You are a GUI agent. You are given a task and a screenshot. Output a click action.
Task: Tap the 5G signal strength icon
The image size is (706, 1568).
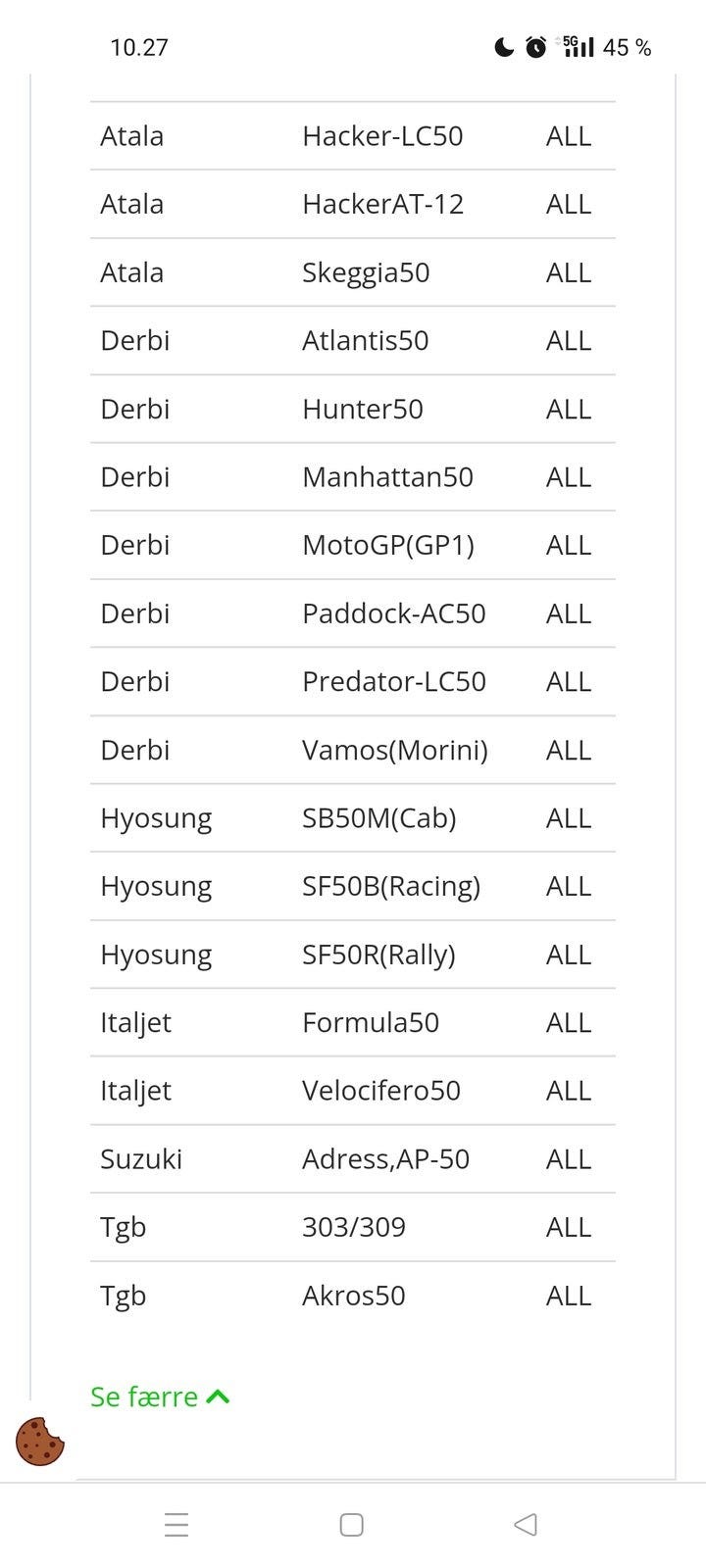(x=577, y=46)
